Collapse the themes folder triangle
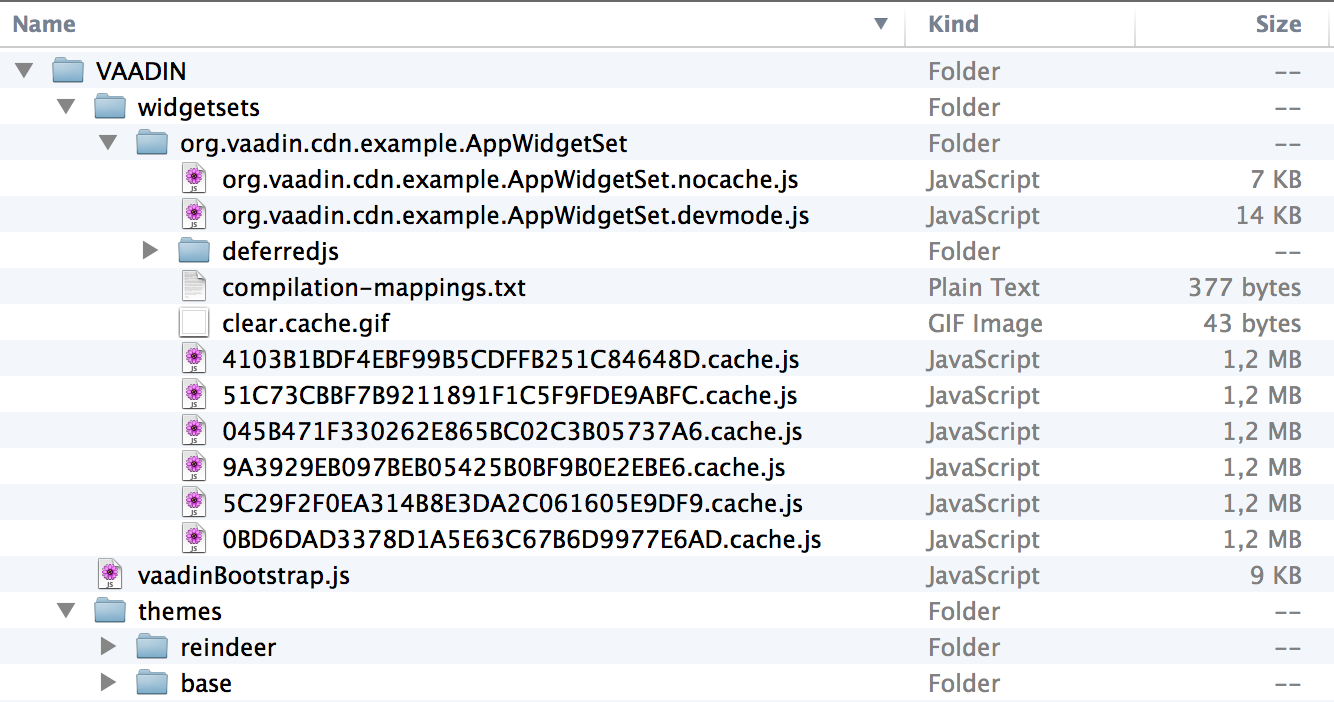The image size is (1334, 702). [x=66, y=611]
